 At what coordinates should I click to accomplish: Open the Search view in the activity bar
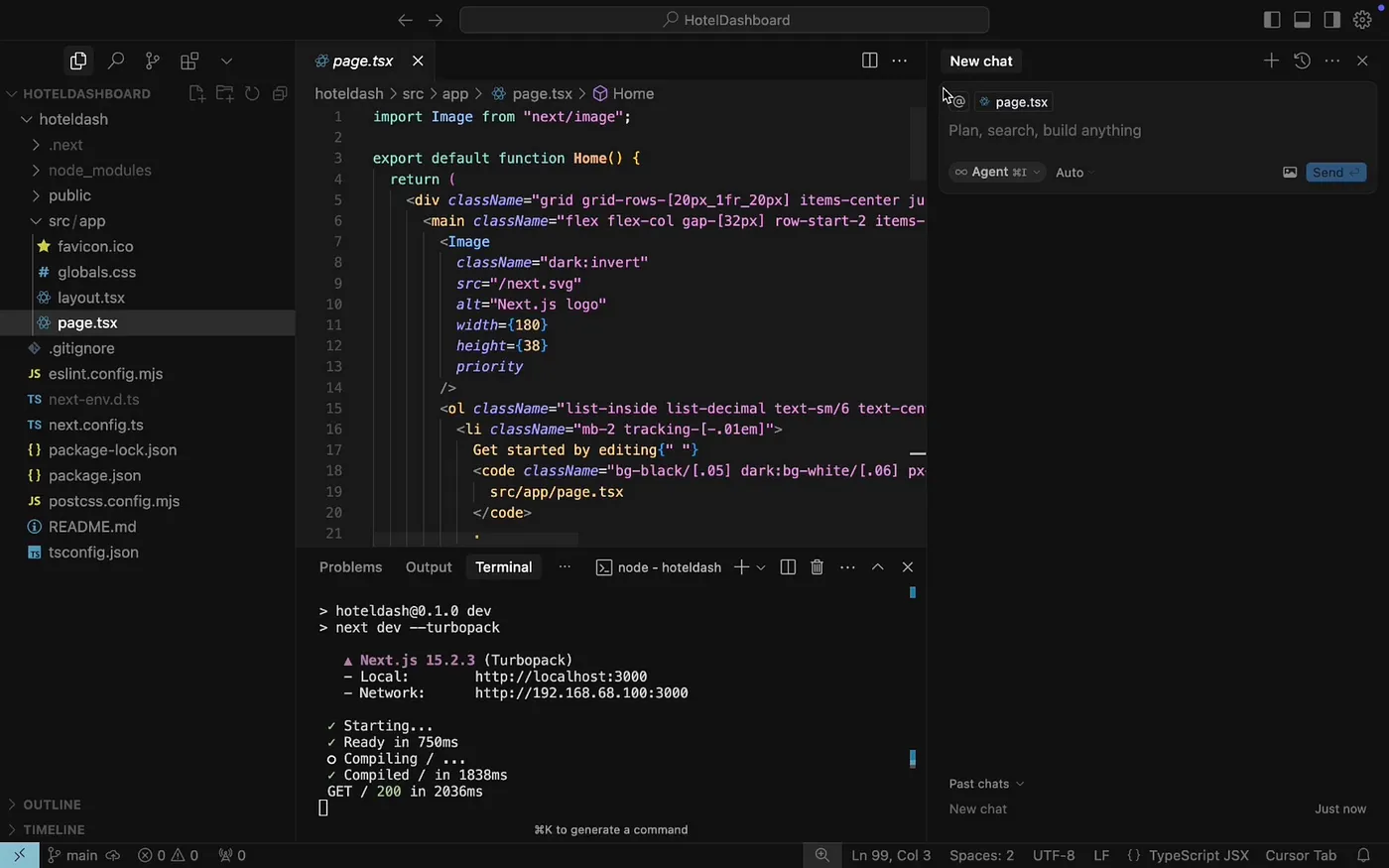(115, 61)
